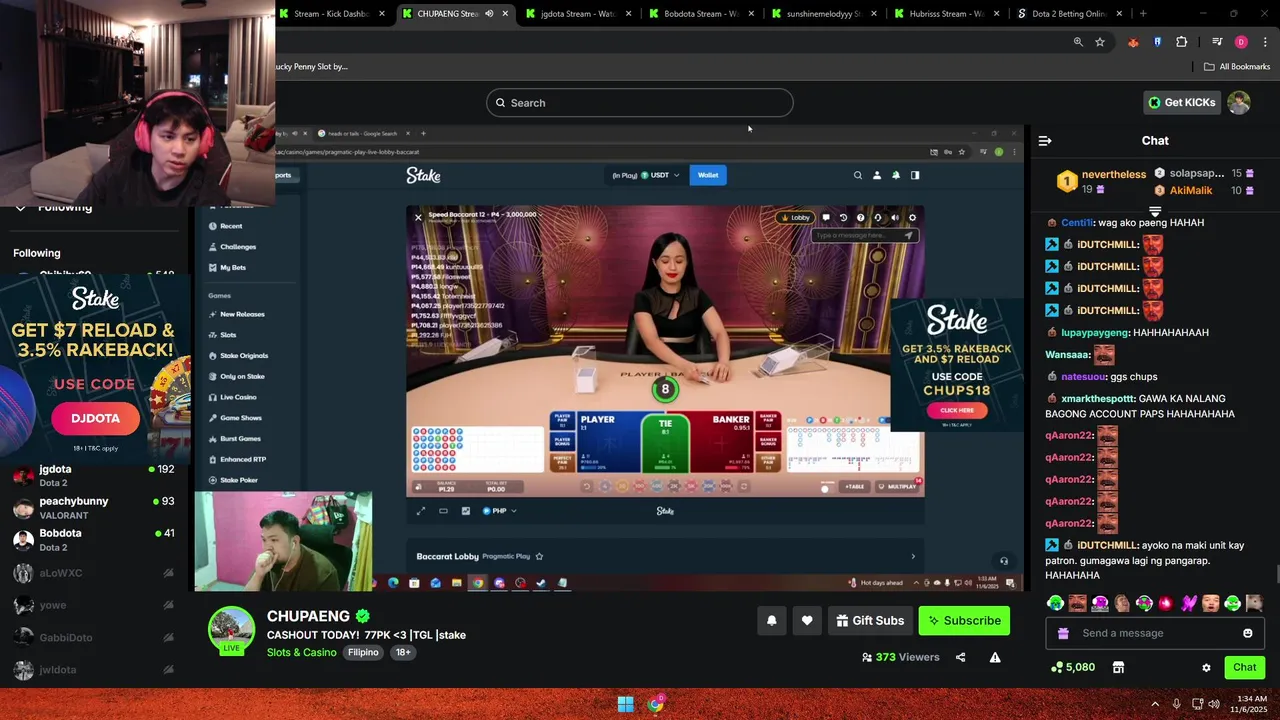Open the browser zoom magnifier icon
Viewport: 1280px width, 720px height.
(x=1078, y=42)
